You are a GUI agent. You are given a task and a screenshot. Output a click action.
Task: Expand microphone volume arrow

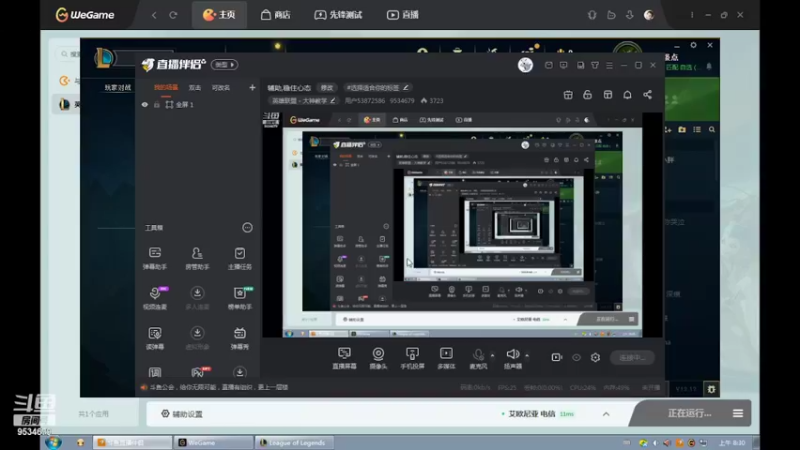click(x=492, y=355)
